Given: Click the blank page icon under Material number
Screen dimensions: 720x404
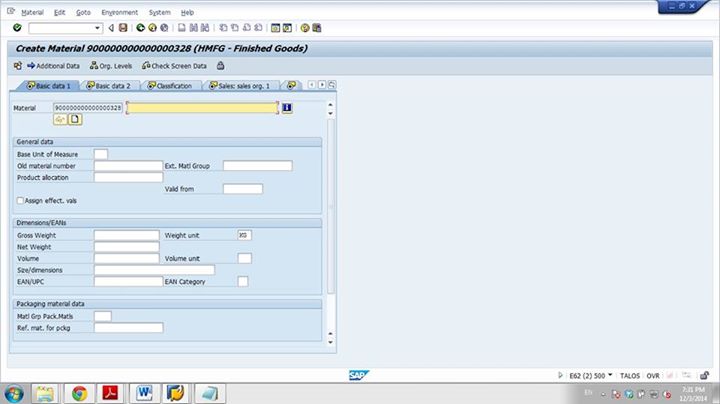Looking at the screenshot, I should point(75,119).
